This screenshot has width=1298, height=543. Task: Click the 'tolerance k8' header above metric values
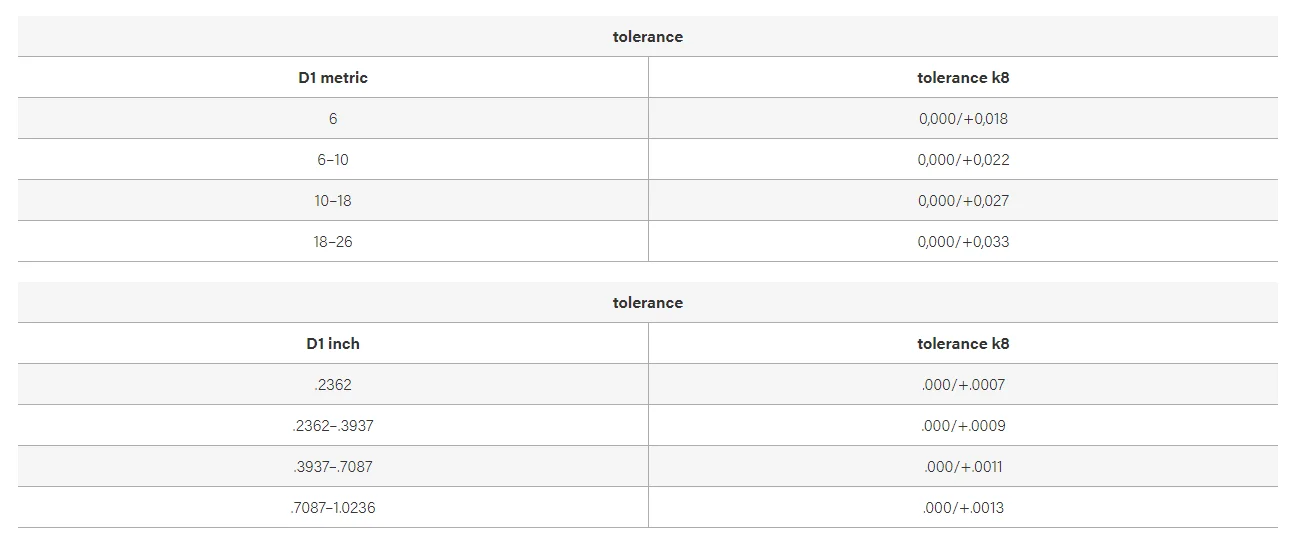(963, 77)
